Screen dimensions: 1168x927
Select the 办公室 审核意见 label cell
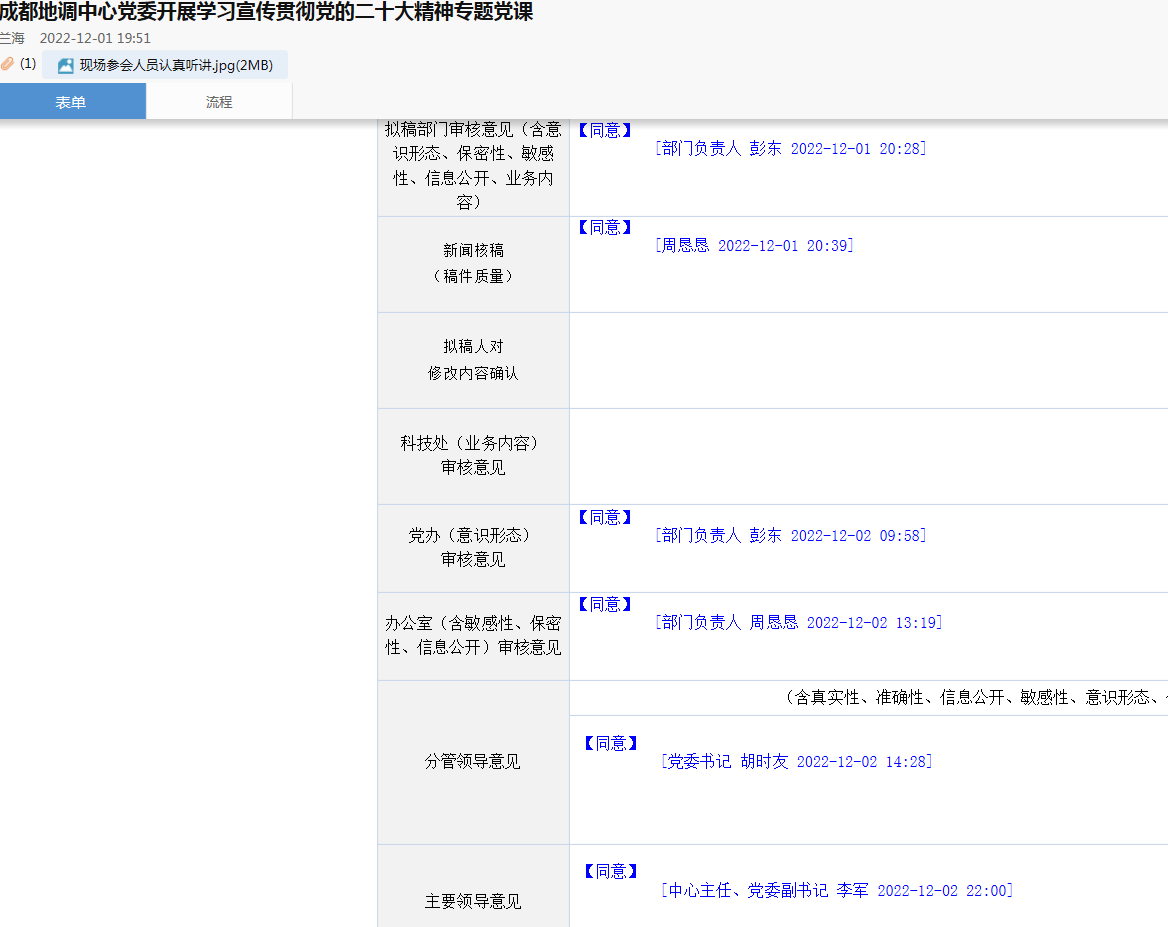(x=473, y=636)
